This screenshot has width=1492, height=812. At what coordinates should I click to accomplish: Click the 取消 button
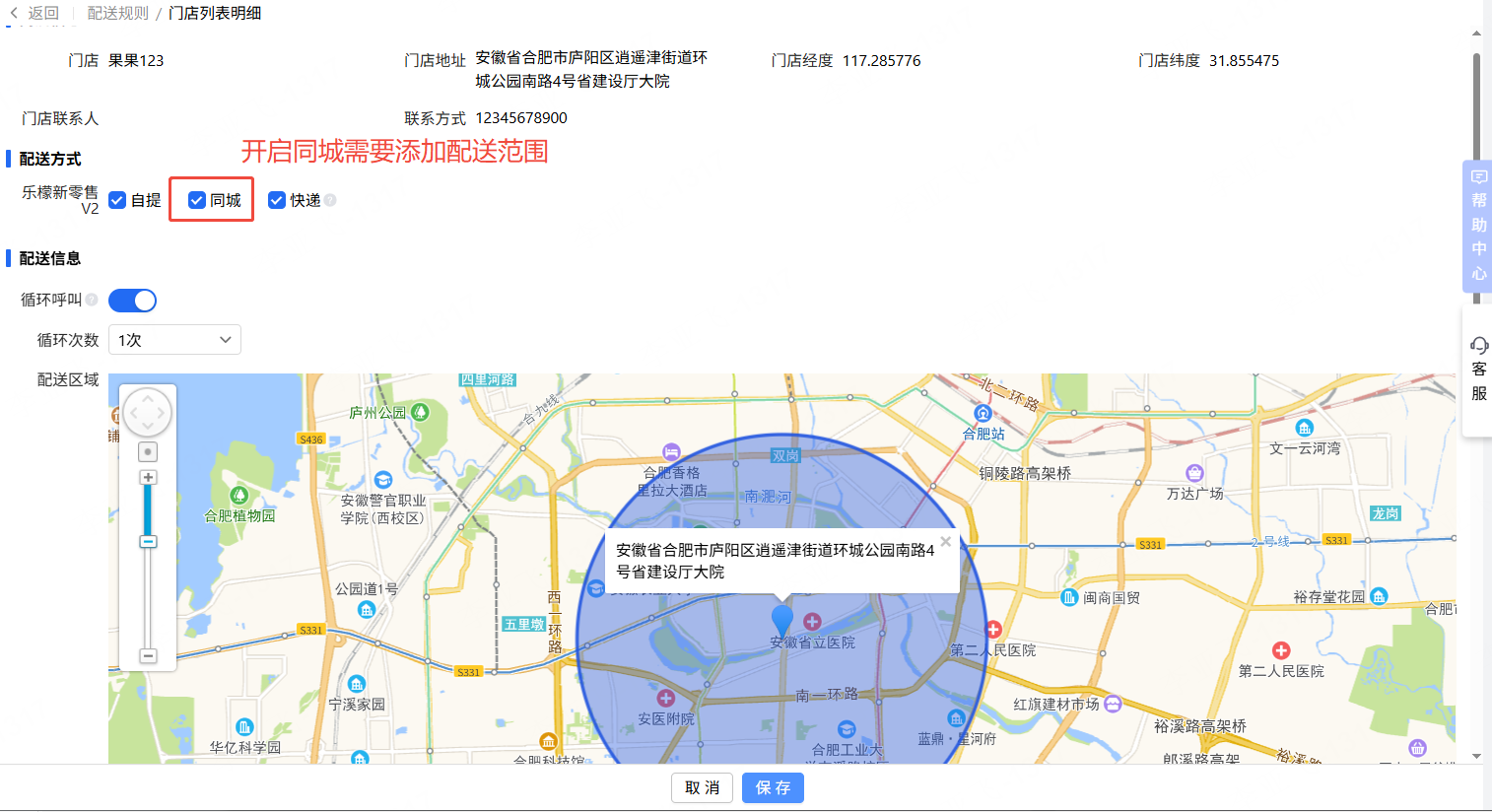[x=703, y=787]
